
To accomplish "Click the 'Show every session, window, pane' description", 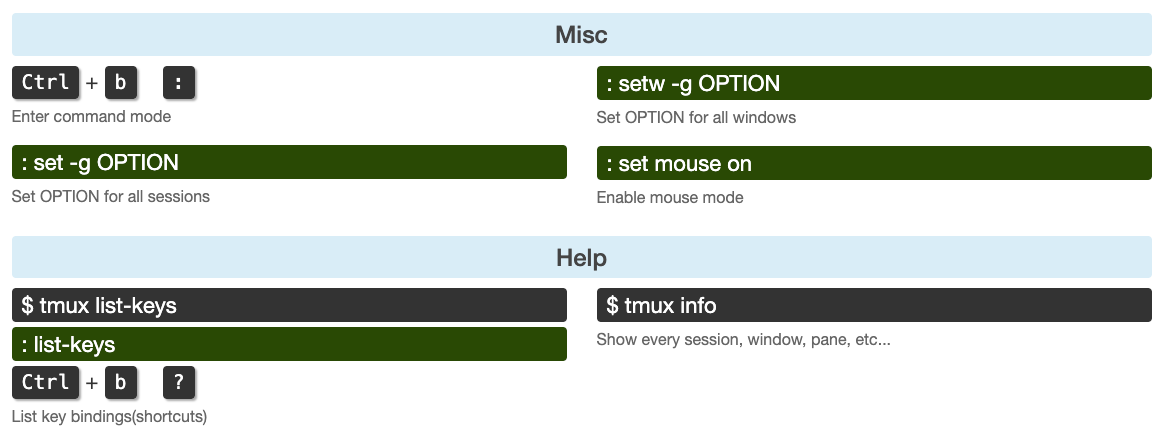I will point(743,339).
